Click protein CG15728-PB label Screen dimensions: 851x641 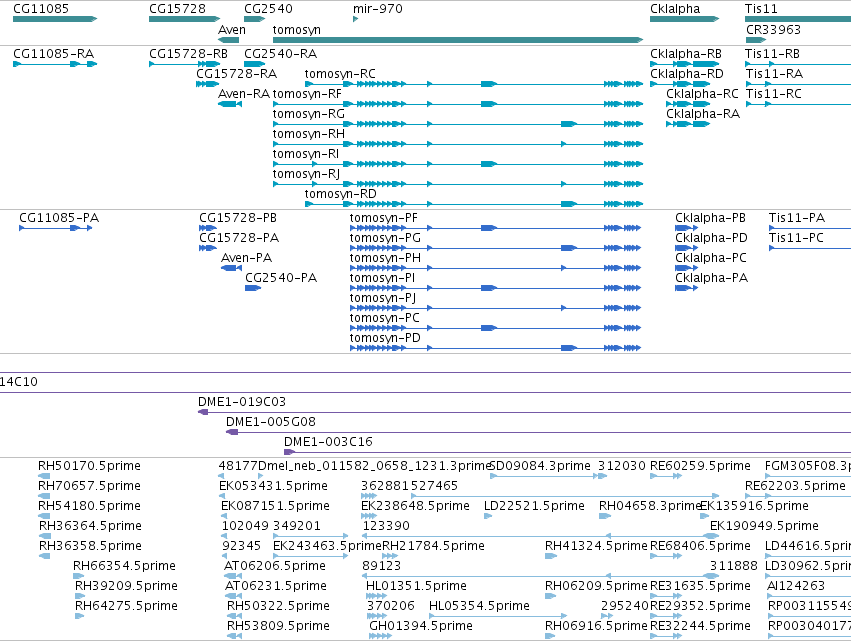(238, 218)
